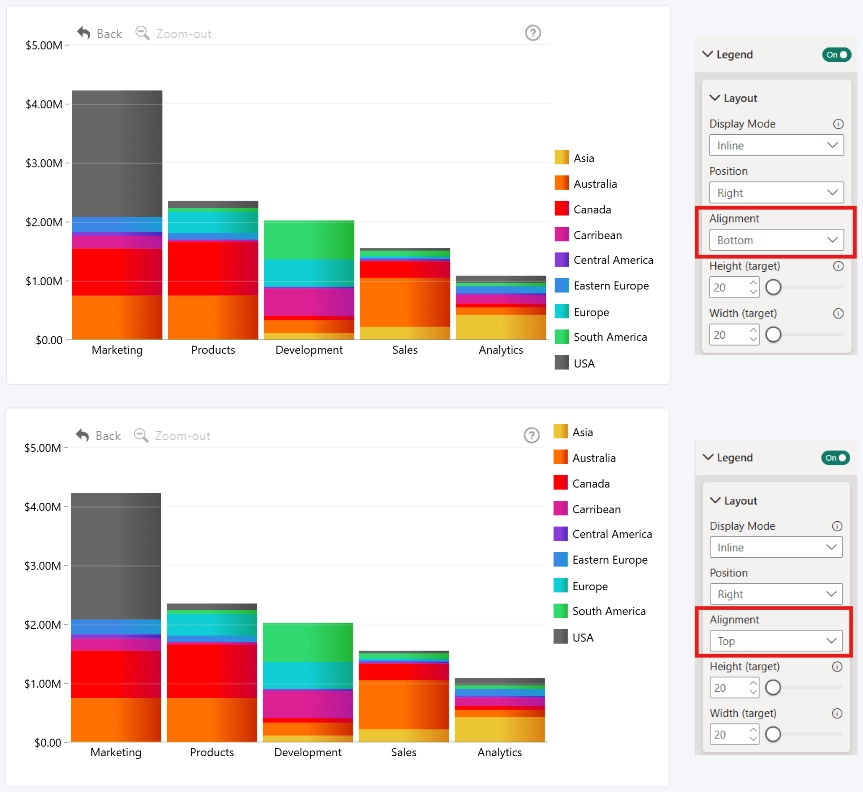Click the Marketing axis label in the upper chart
Image resolution: width=863 pixels, height=792 pixels.
(x=117, y=350)
